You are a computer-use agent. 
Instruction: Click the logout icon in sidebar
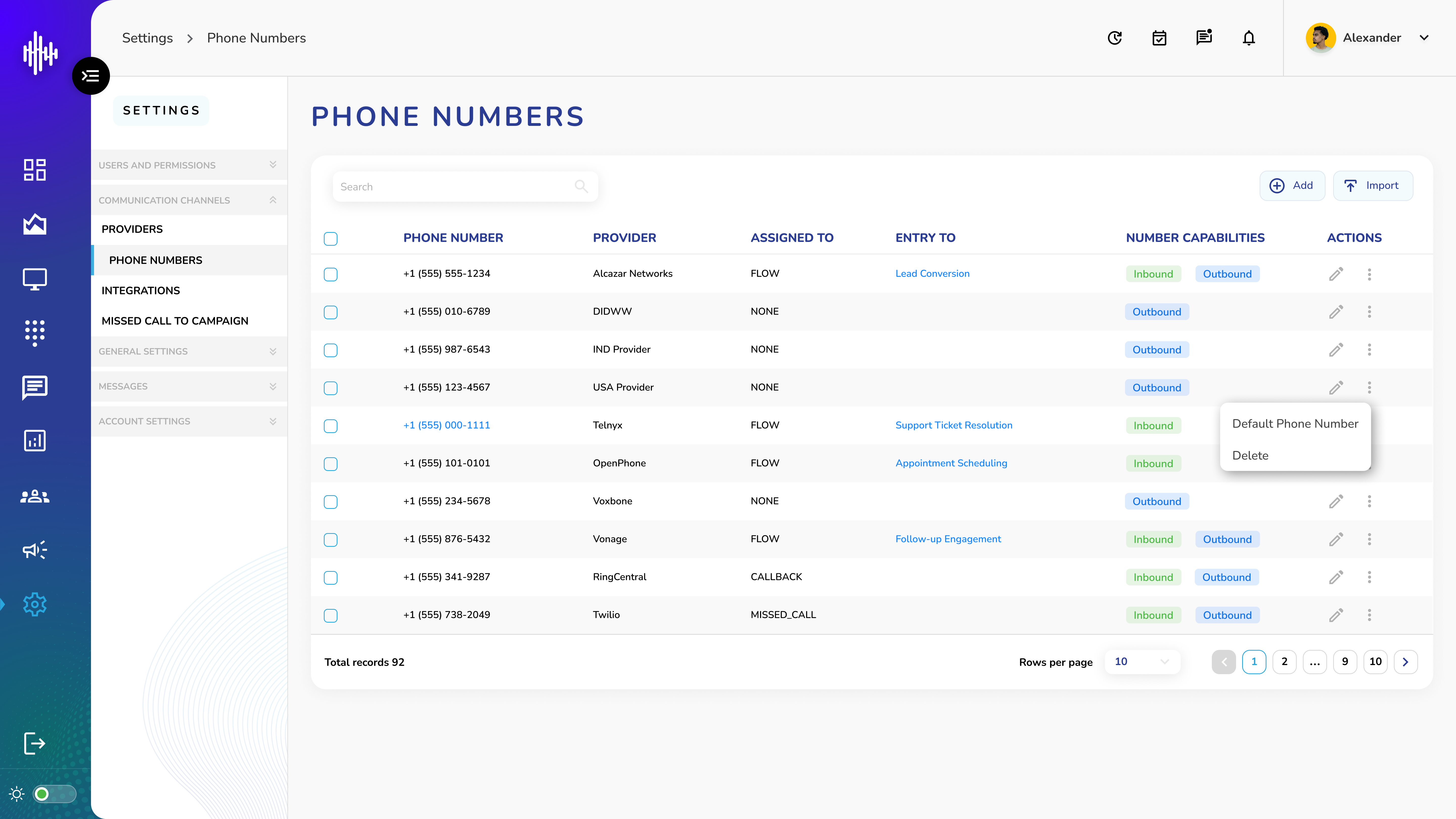[x=34, y=743]
